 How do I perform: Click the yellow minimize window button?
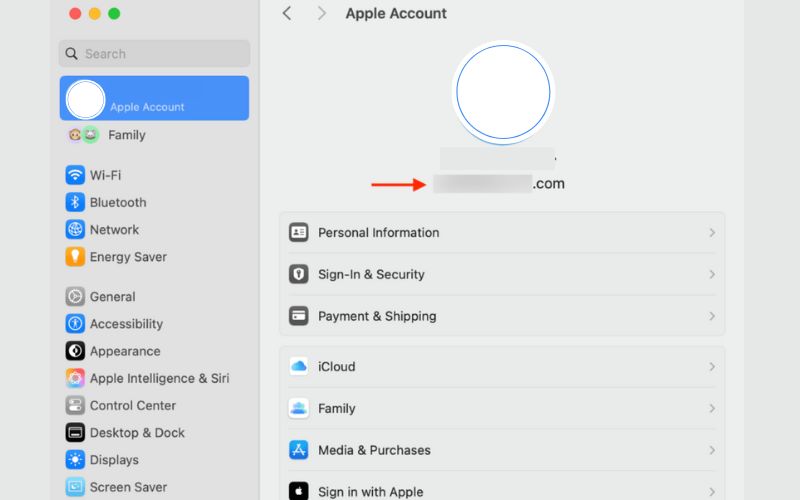coord(95,14)
